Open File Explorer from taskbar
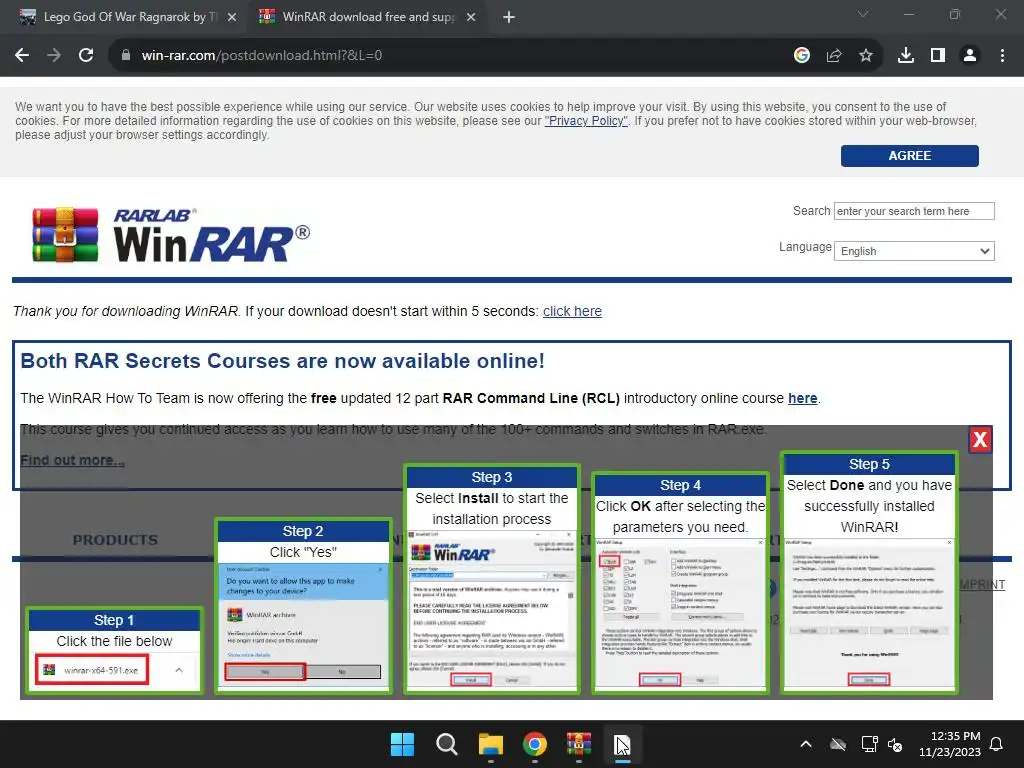This screenshot has width=1024, height=768. pos(490,744)
